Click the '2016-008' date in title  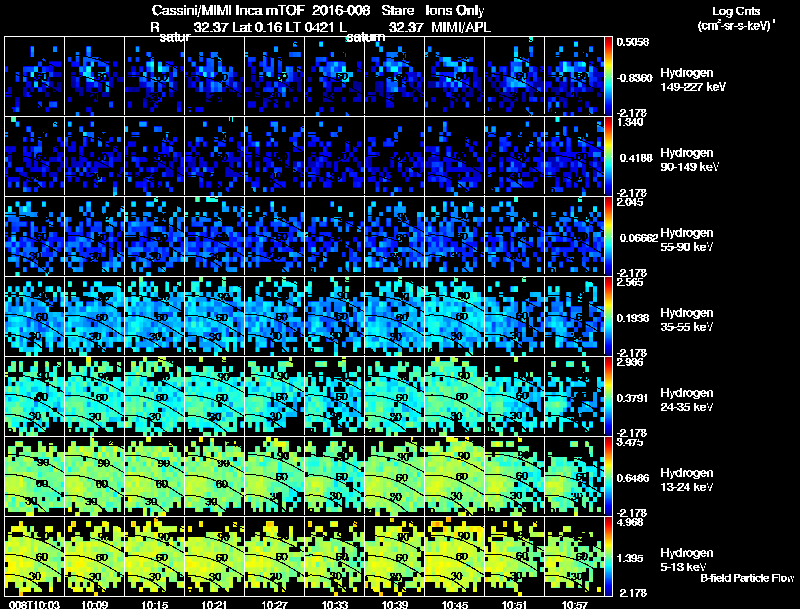341,10
